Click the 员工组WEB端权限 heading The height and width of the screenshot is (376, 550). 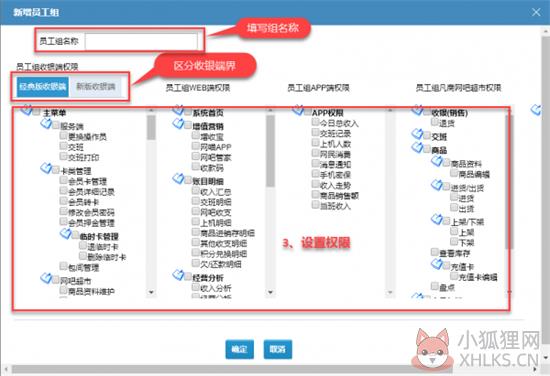[x=198, y=88]
